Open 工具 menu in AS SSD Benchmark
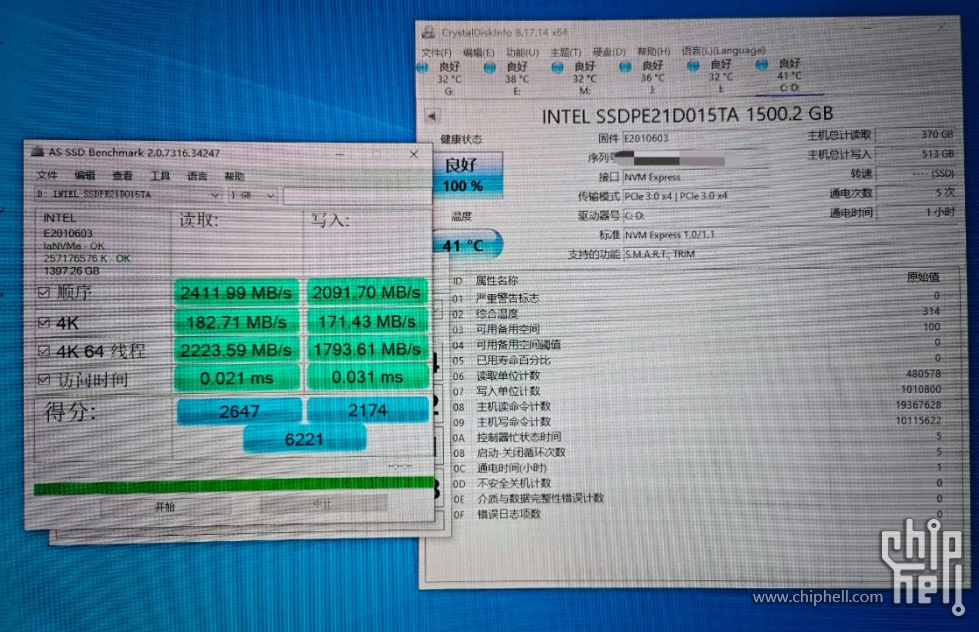Viewport: 979px width, 632px height. [160, 175]
